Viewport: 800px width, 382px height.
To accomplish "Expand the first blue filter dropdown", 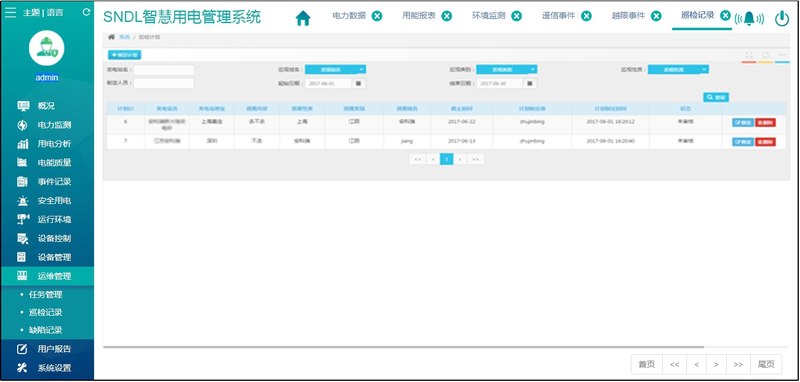I will (335, 69).
